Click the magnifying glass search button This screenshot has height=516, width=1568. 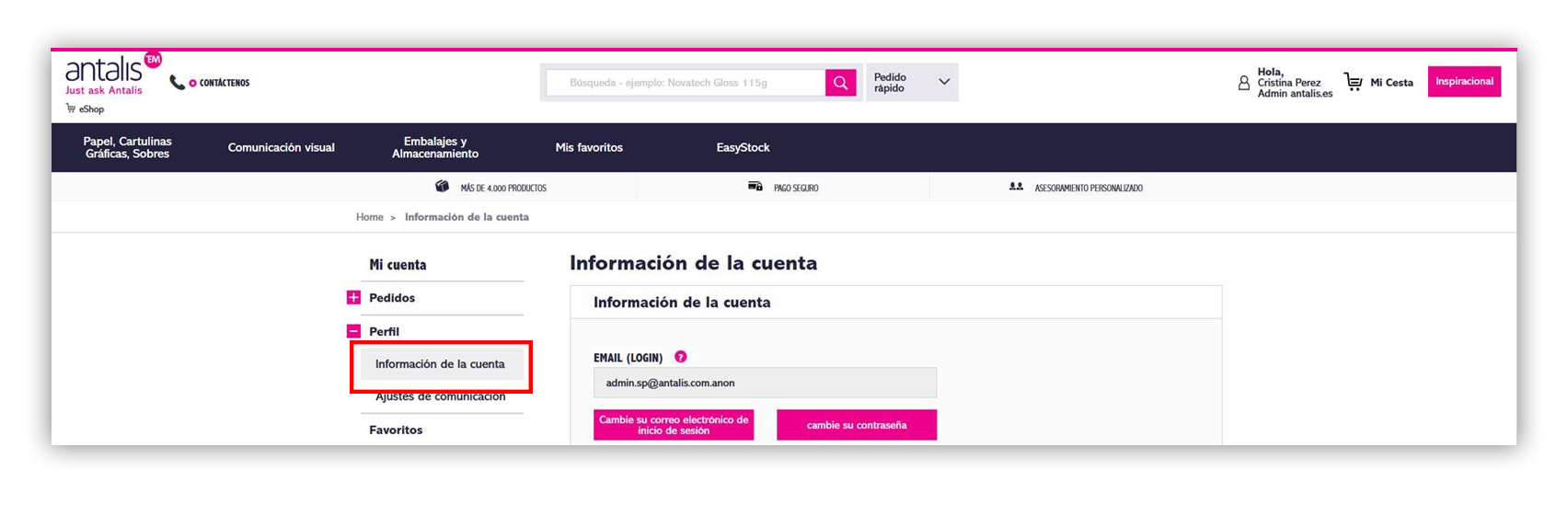[840, 83]
